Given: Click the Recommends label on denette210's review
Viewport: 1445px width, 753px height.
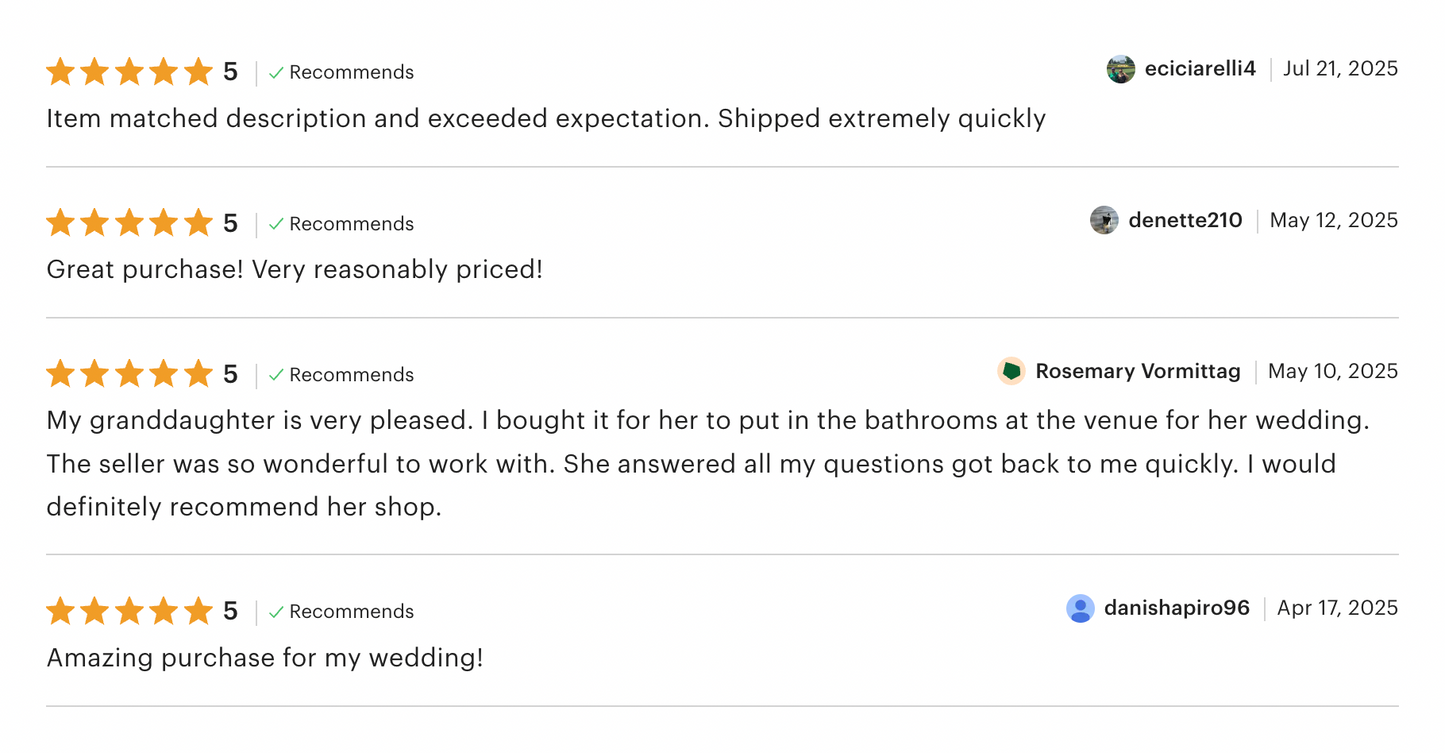Looking at the screenshot, I should (351, 224).
